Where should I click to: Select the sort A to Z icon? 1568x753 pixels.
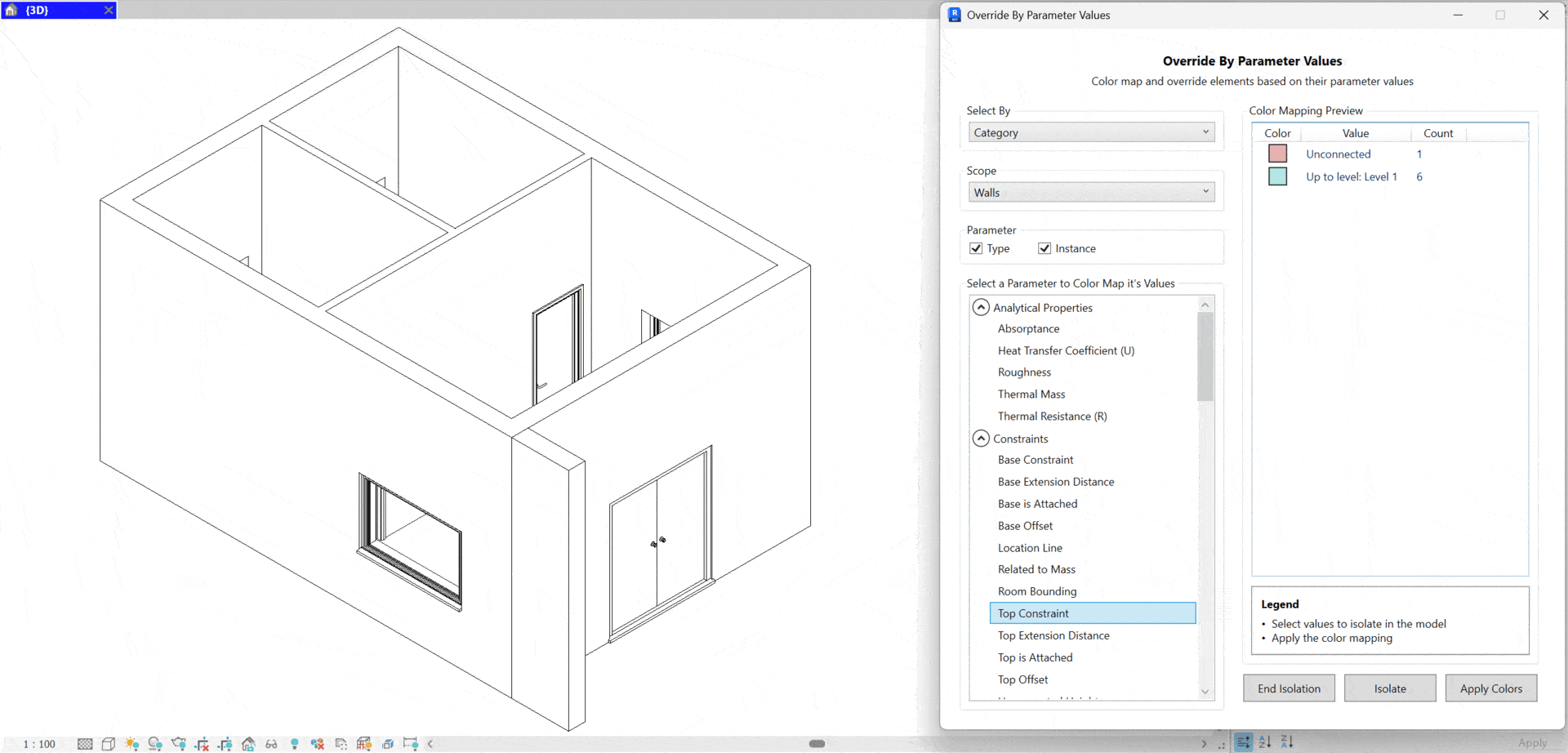tap(1264, 742)
